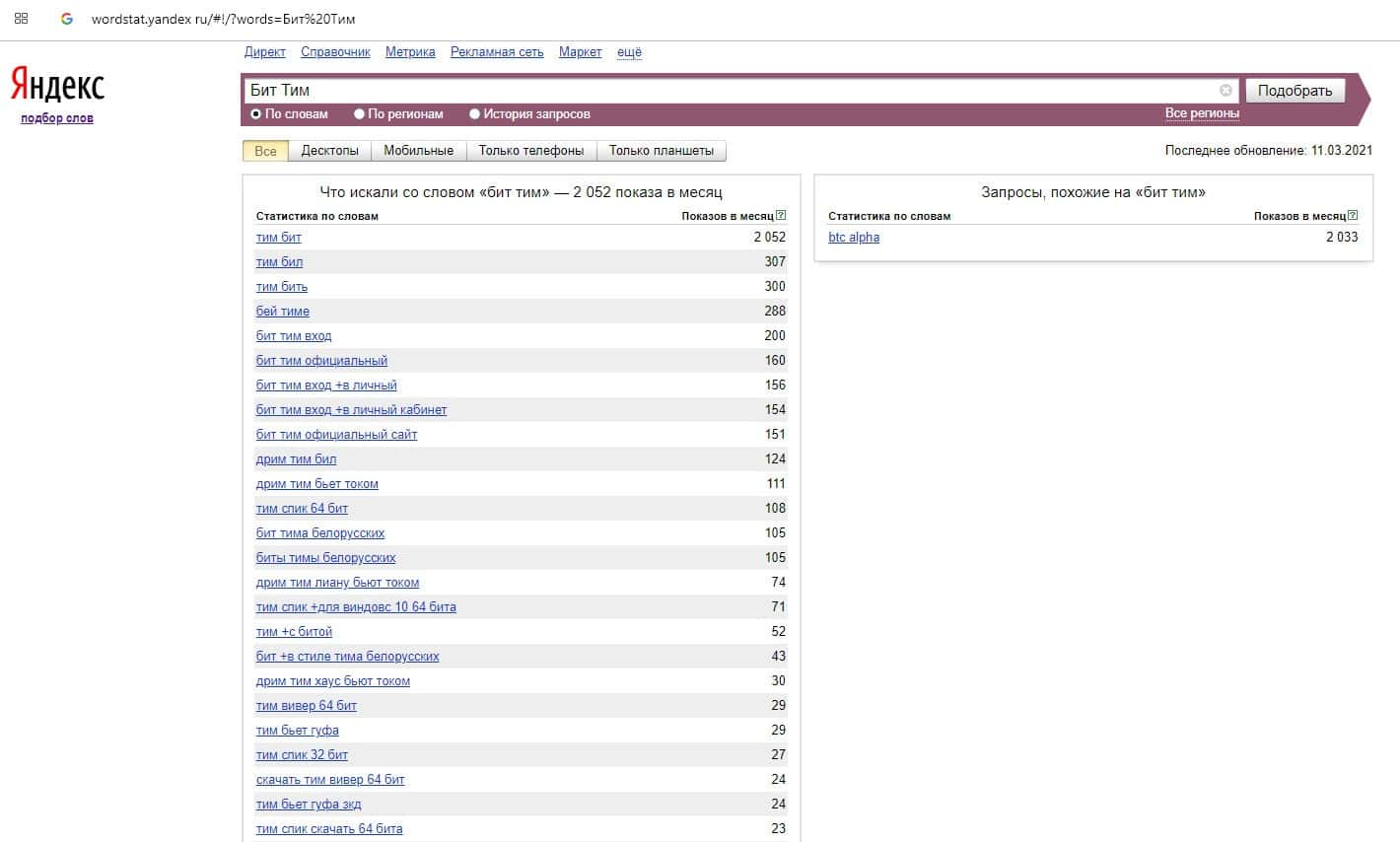This screenshot has height=842, width=1400.
Task: Open the "Только телефоны" tab
Action: pos(530,151)
